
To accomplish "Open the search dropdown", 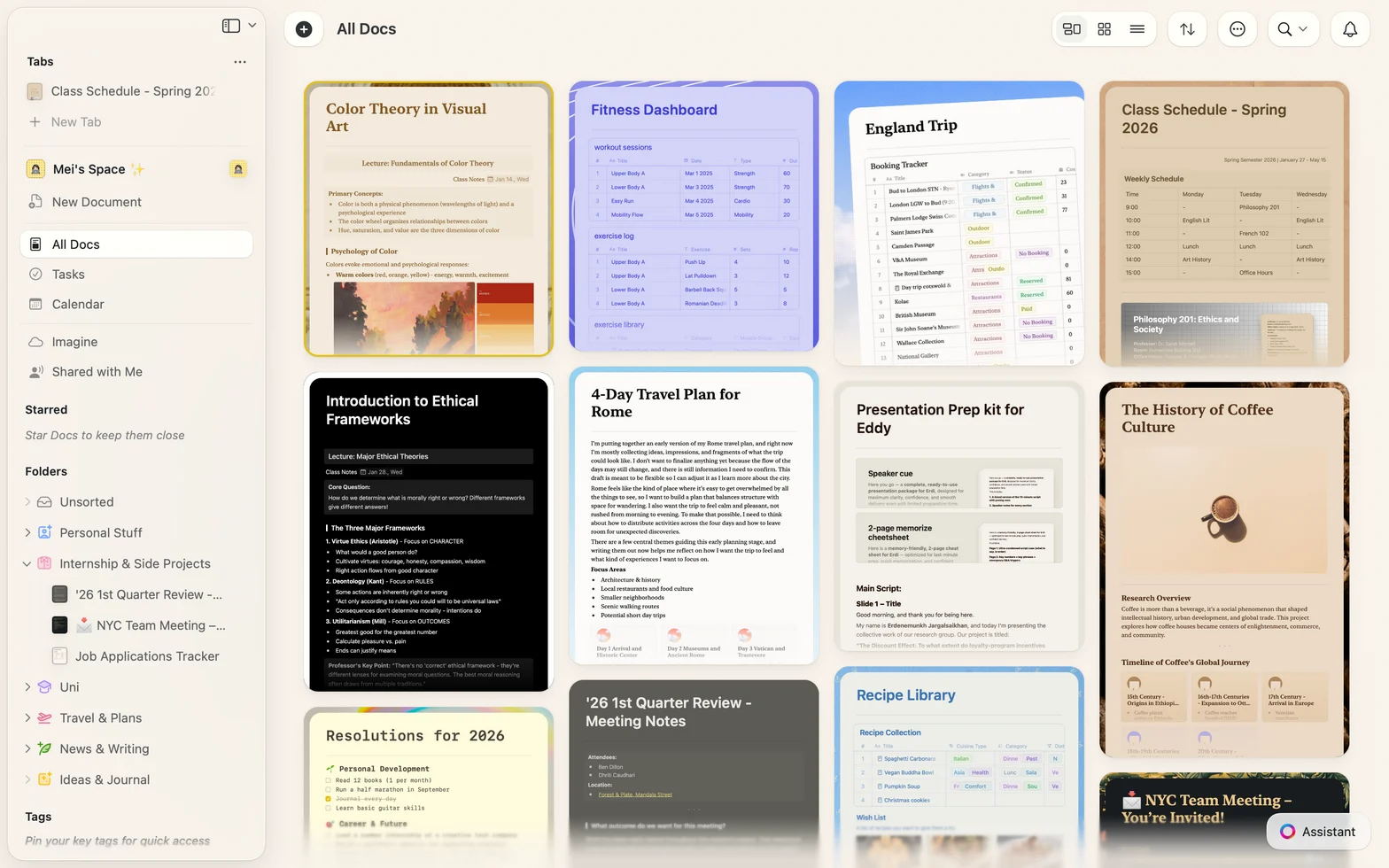I will coord(1292,29).
